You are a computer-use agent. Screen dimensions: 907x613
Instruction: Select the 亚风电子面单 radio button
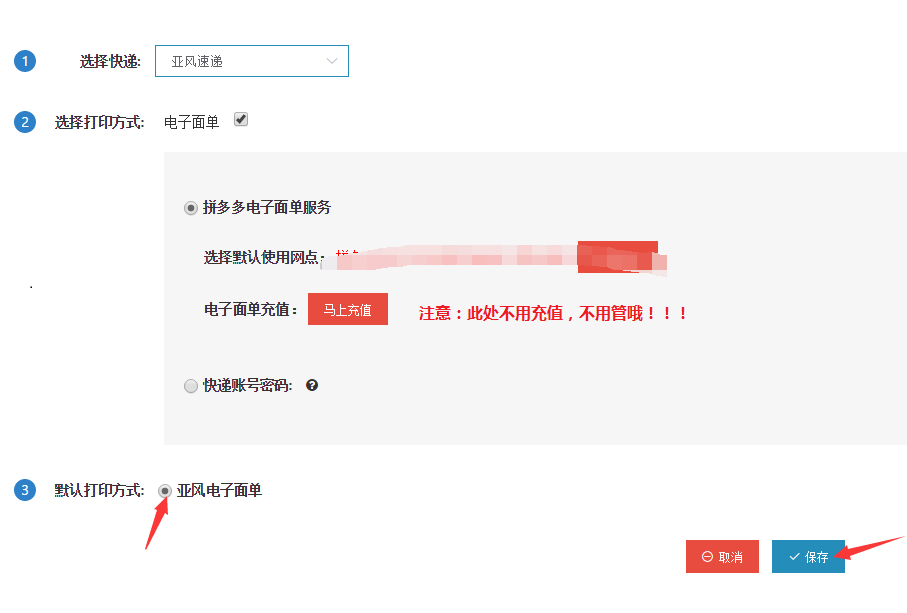pos(165,491)
